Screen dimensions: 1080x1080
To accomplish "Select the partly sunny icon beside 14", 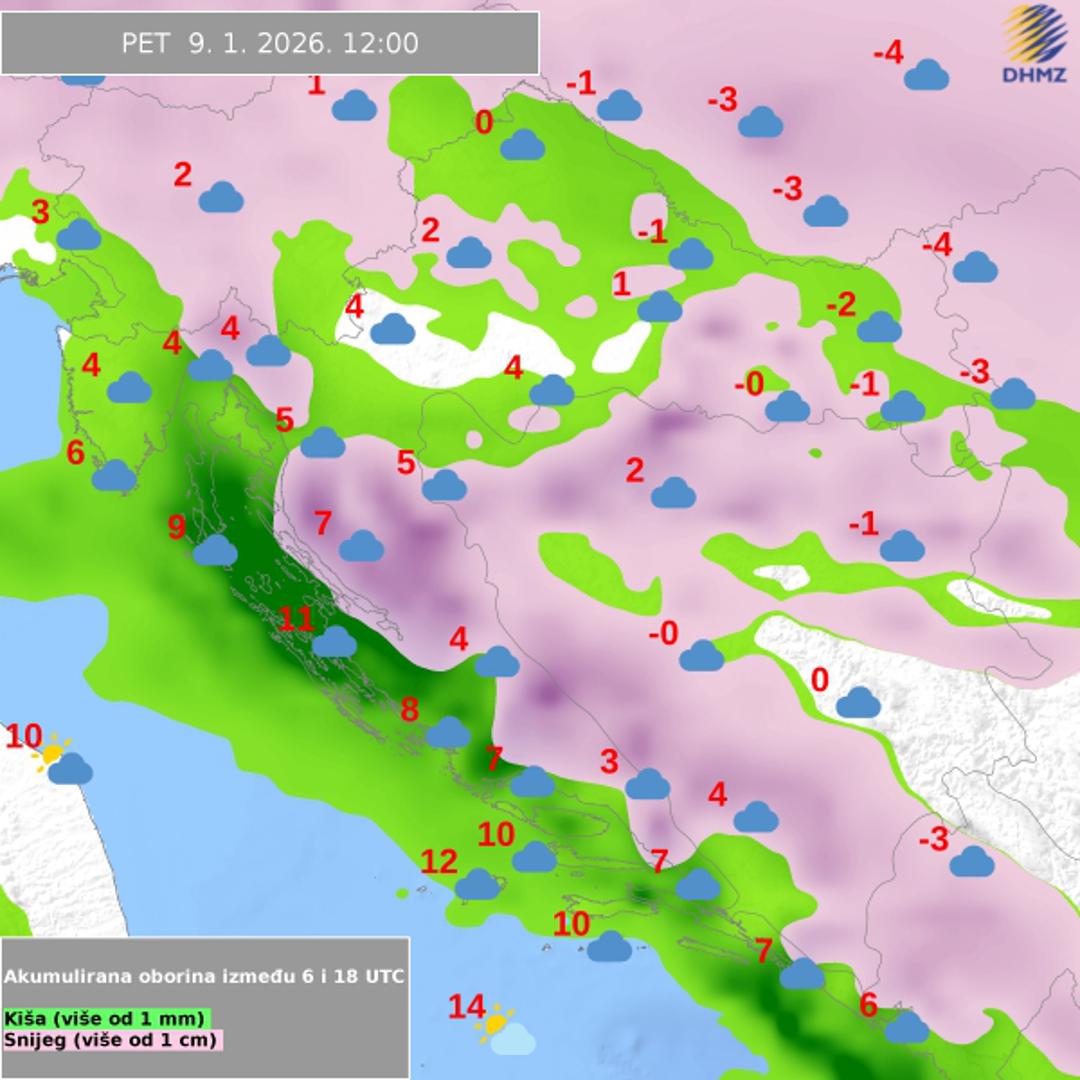I will [x=505, y=1032].
